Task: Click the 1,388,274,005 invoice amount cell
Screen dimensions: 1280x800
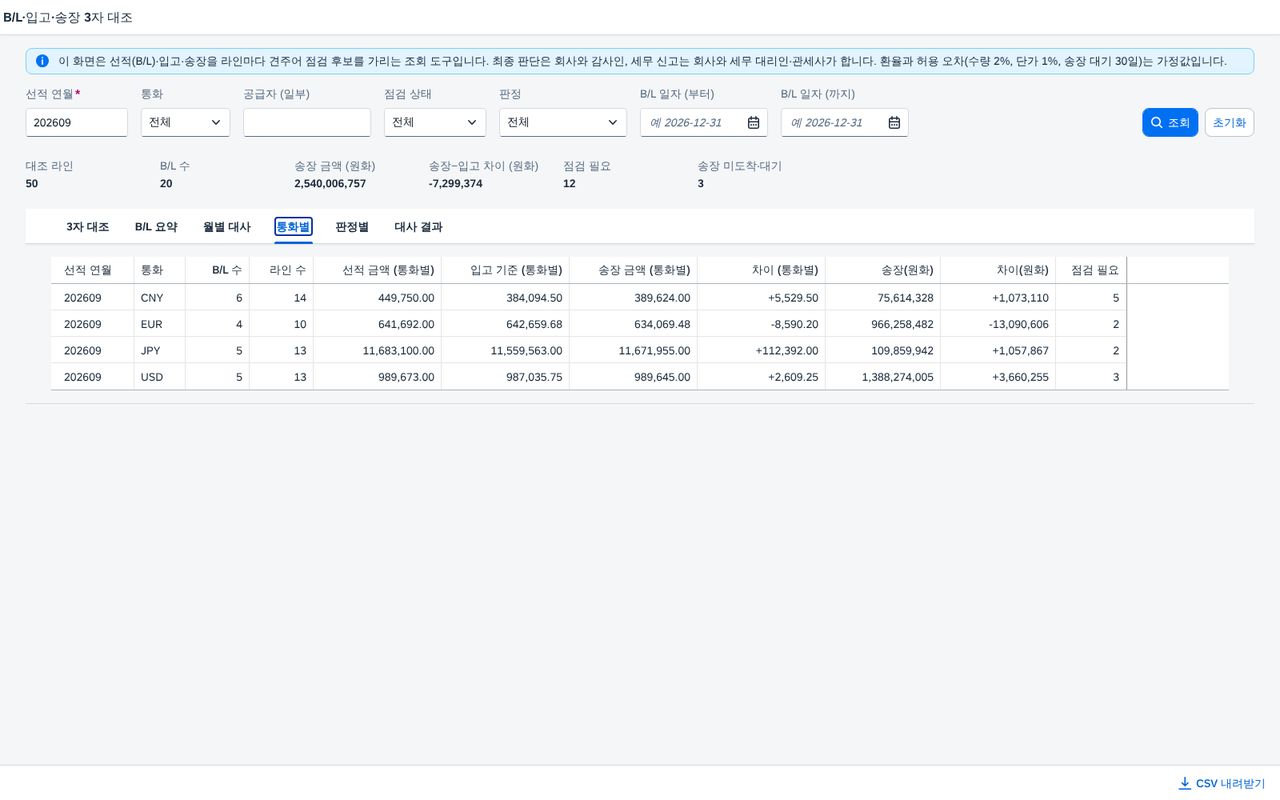Action: point(883,377)
